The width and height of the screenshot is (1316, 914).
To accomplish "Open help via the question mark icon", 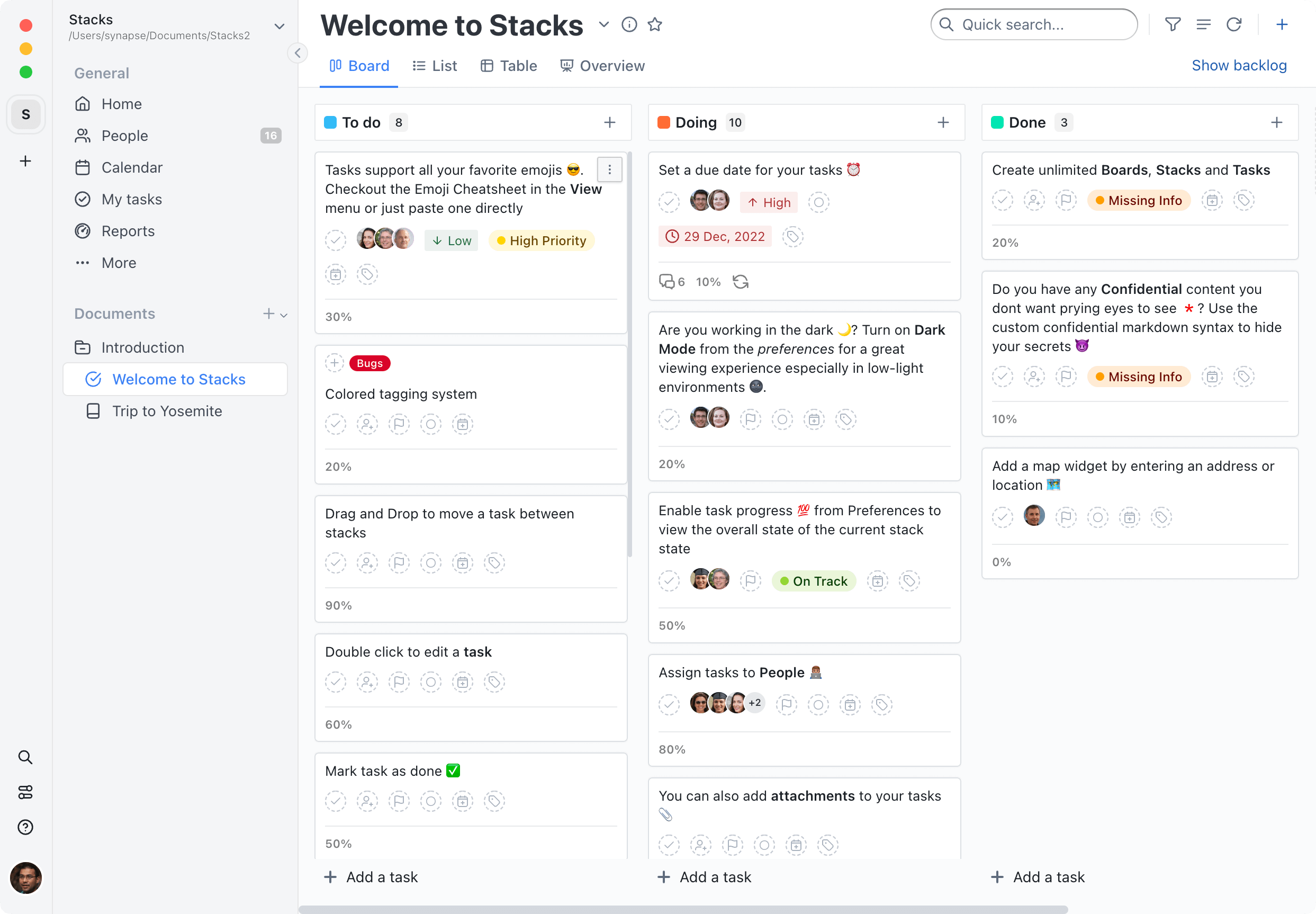I will click(x=25, y=827).
